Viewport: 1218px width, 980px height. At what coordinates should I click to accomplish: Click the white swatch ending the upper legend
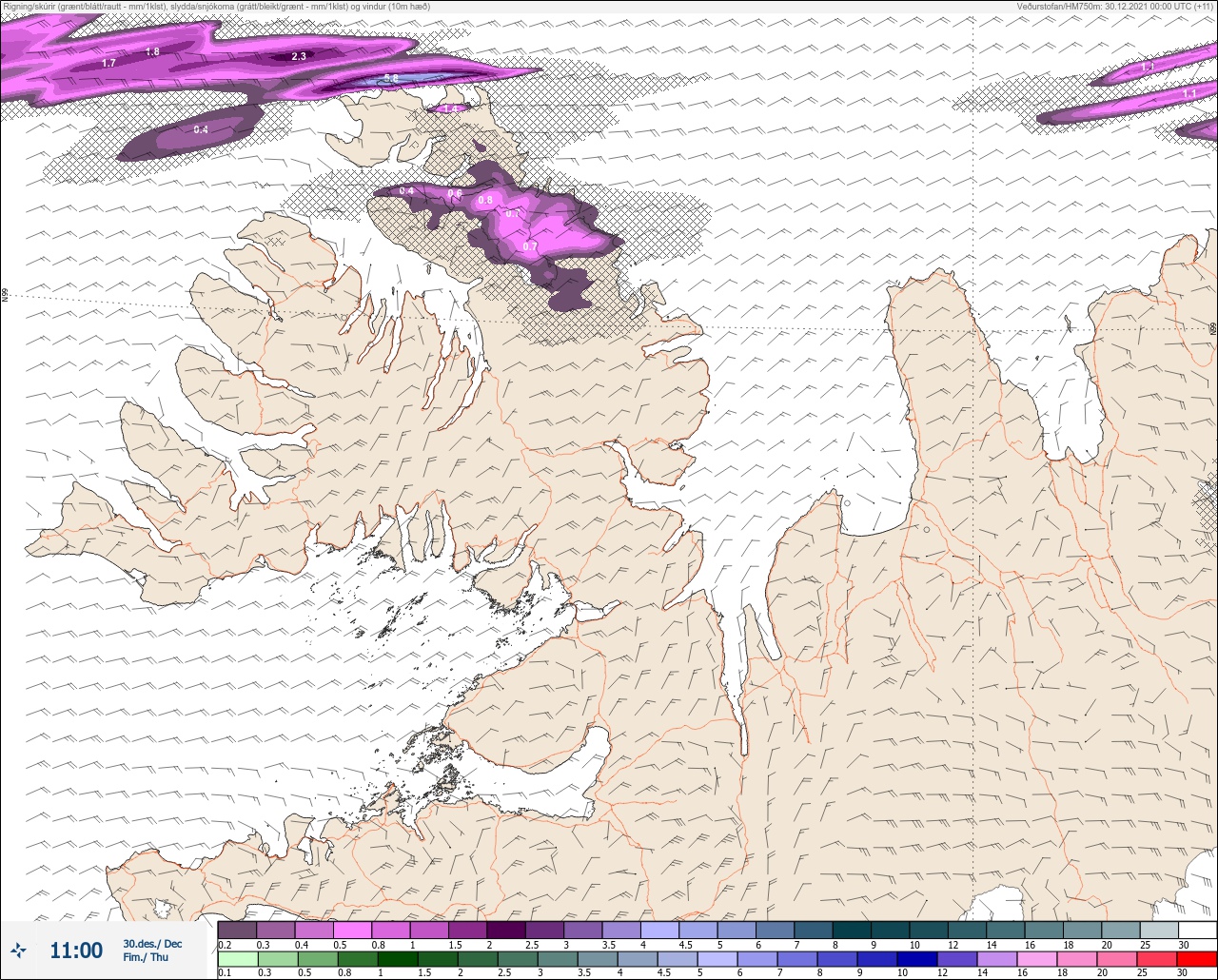point(1197,930)
